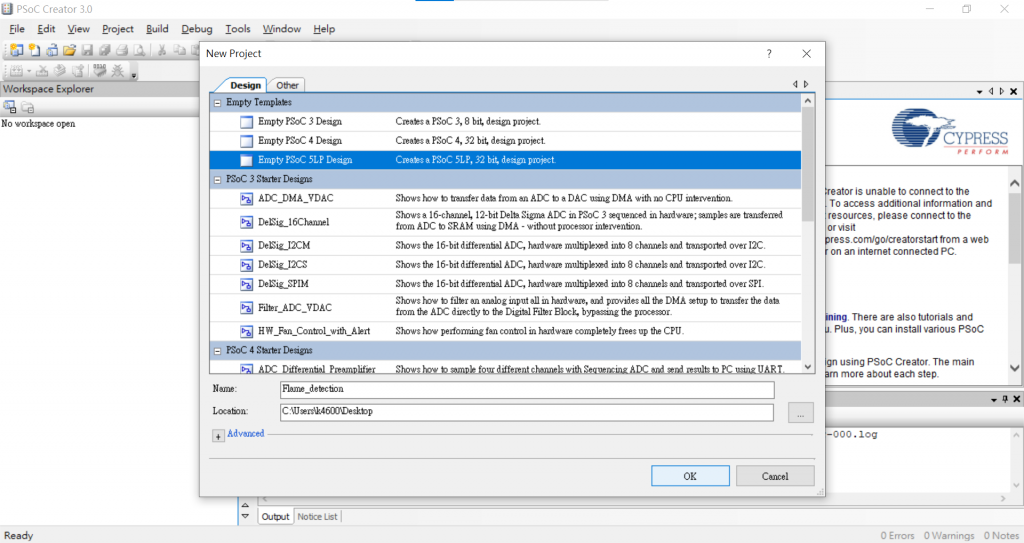Screen dimensions: 1024x543
Task: Click the Cancel button
Action: coord(775,476)
